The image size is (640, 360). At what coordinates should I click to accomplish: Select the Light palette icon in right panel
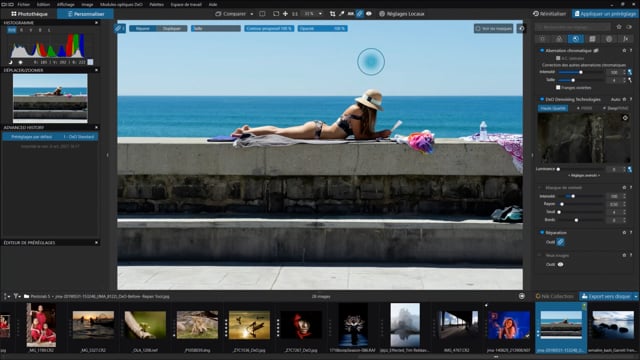tap(542, 39)
